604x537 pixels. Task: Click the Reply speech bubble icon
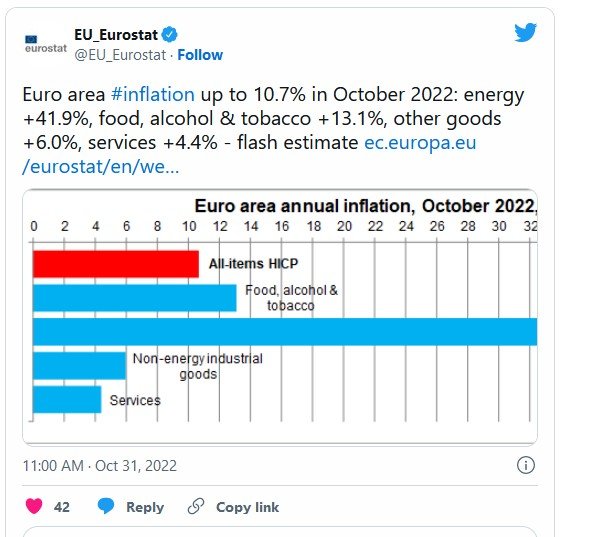coord(106,507)
